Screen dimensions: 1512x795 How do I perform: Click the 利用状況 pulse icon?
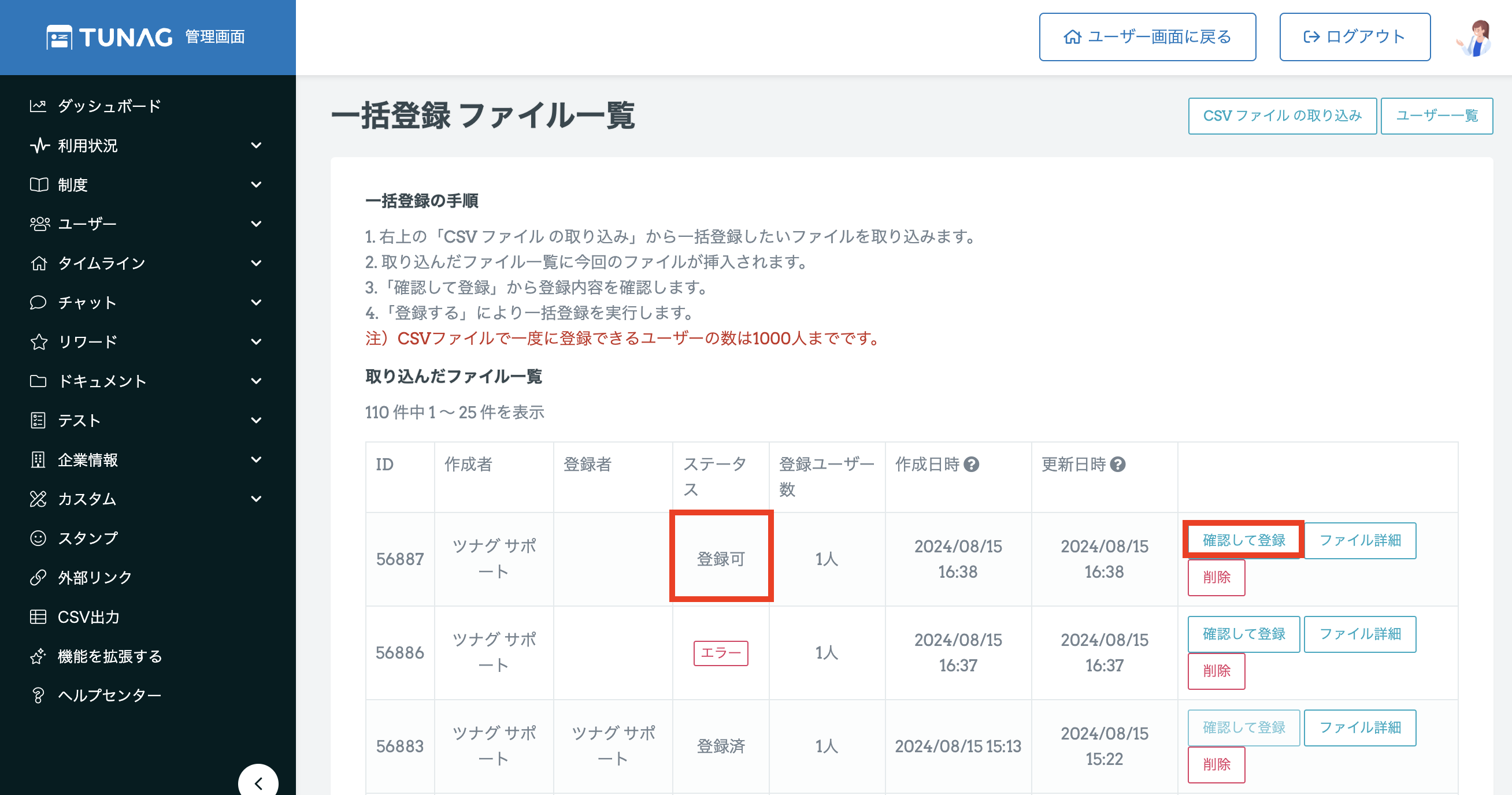click(39, 146)
